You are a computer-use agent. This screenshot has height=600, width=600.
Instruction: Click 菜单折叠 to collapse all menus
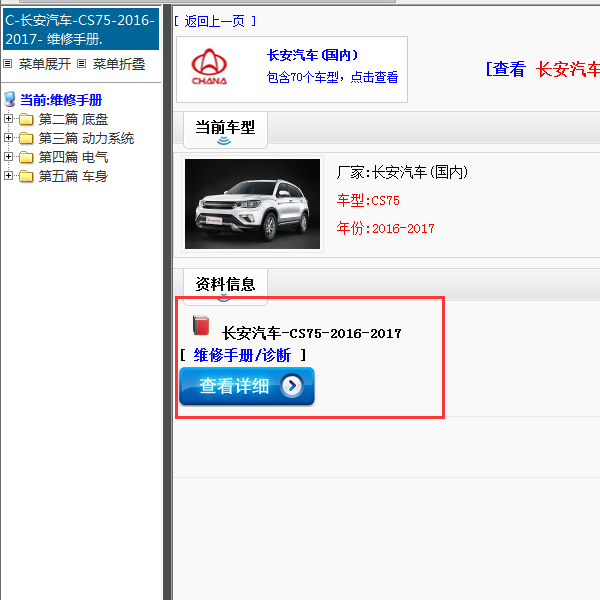[119, 64]
